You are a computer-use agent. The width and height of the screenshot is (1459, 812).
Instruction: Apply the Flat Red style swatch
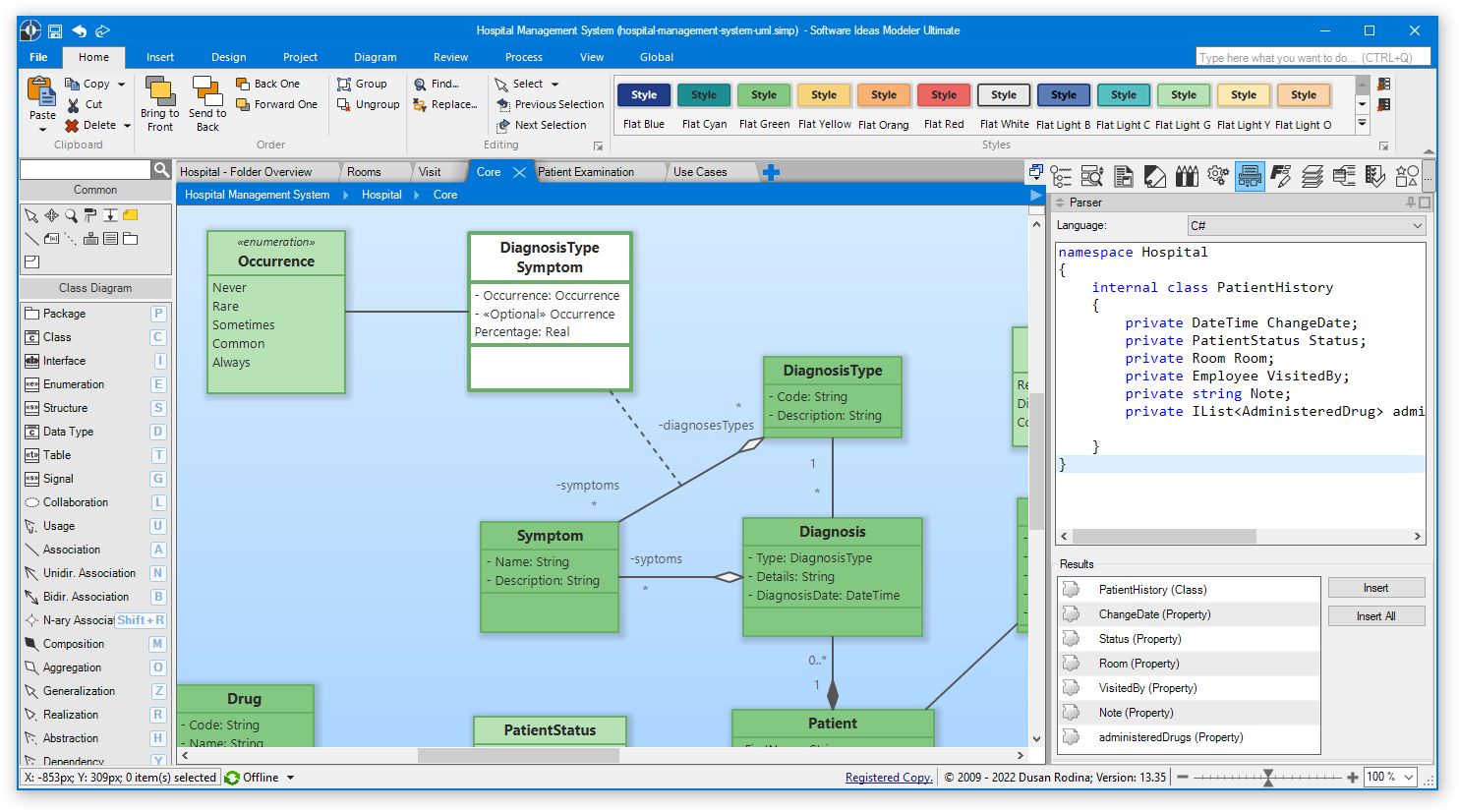[944, 95]
